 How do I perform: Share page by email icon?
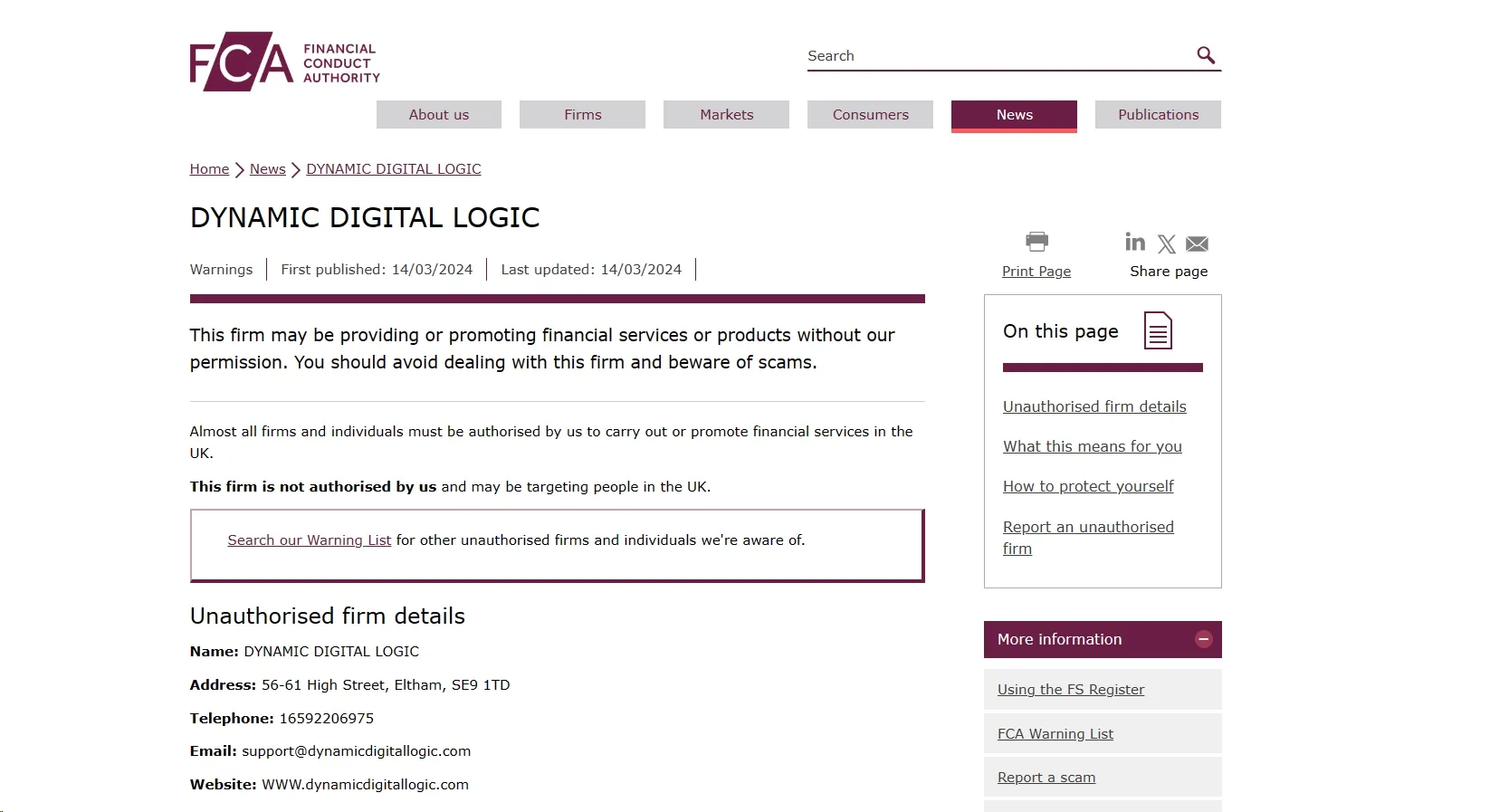pos(1197,244)
